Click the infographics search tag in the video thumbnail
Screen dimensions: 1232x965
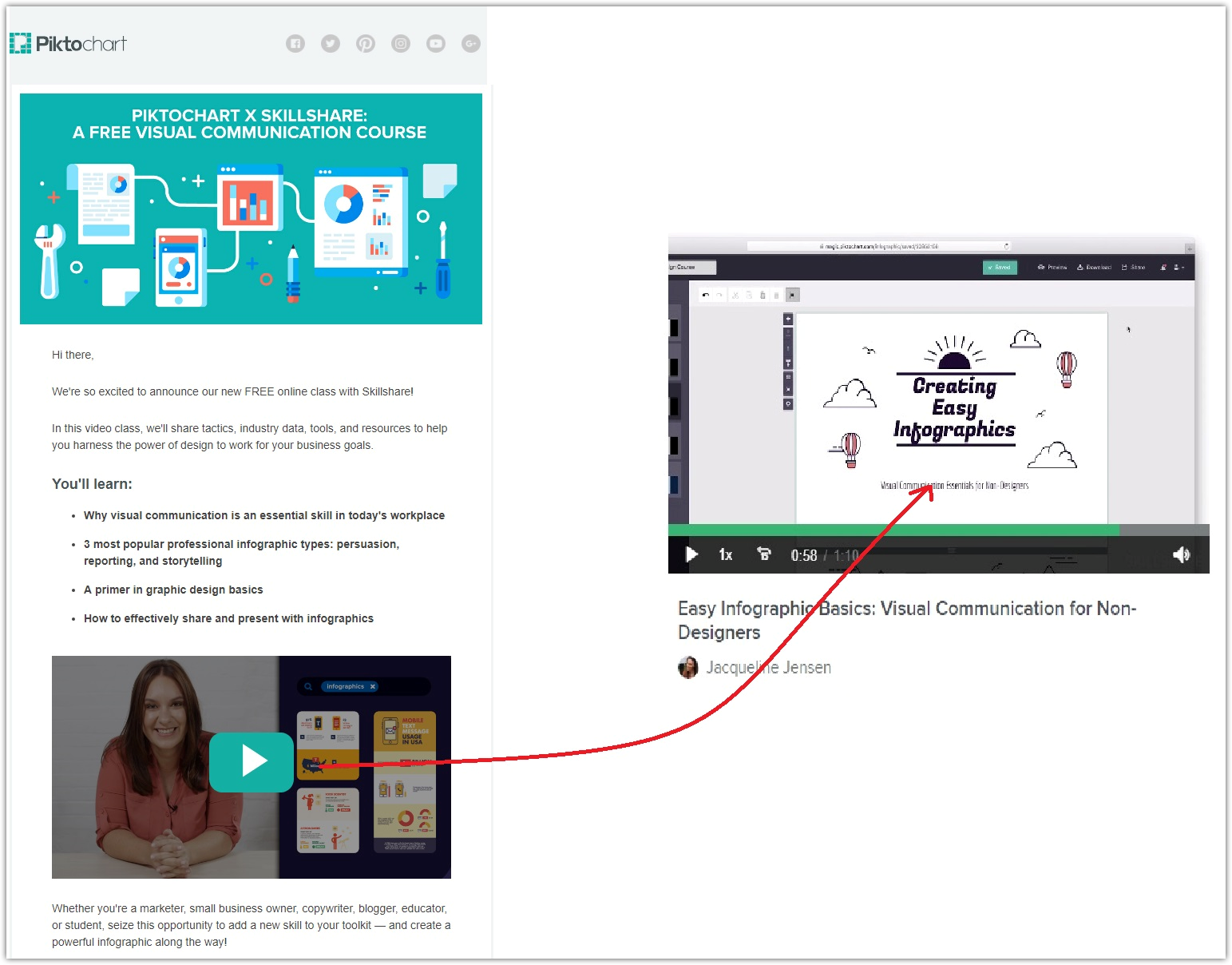pyautogui.click(x=350, y=686)
